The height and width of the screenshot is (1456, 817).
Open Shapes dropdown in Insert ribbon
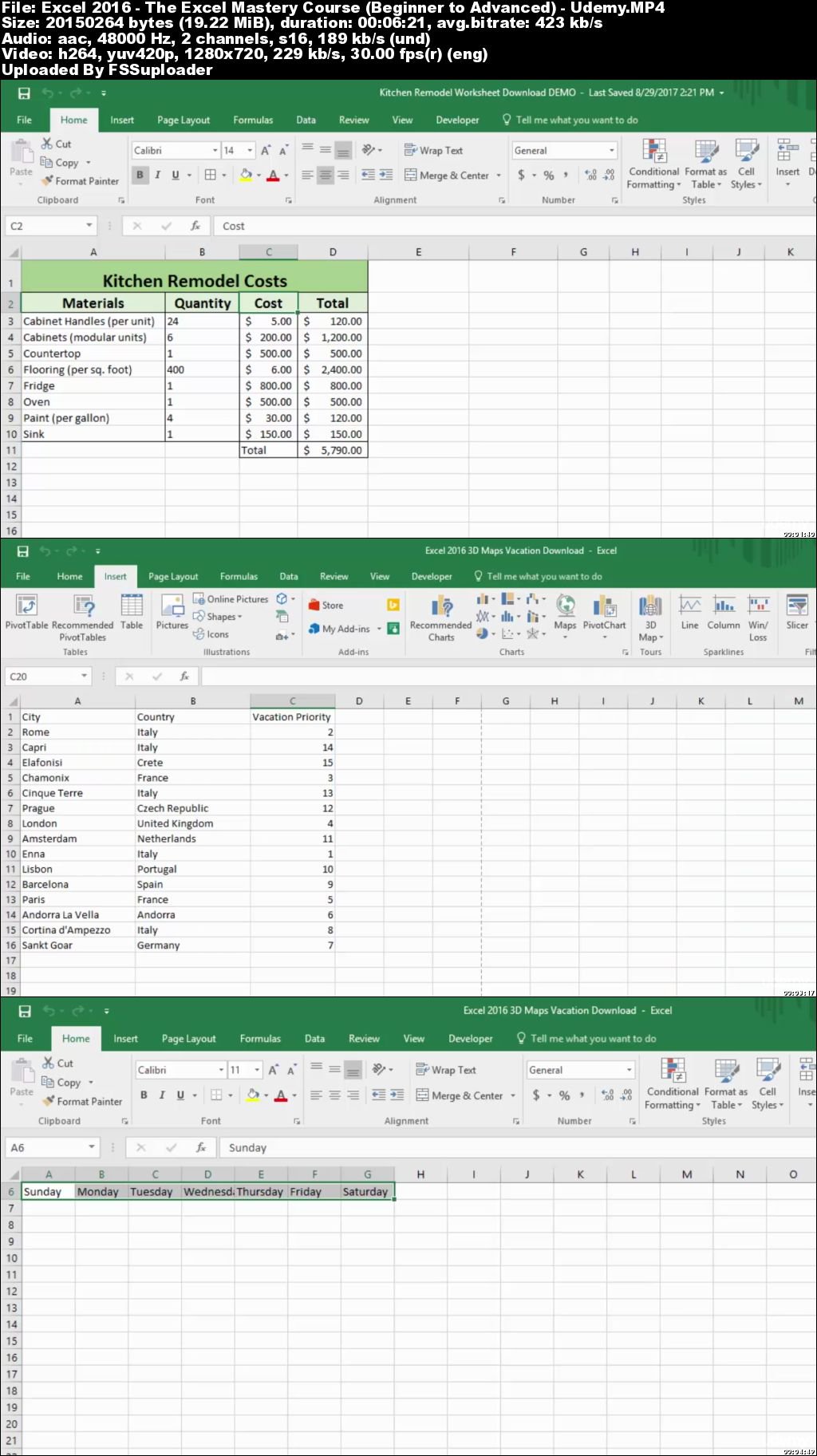coord(218,617)
